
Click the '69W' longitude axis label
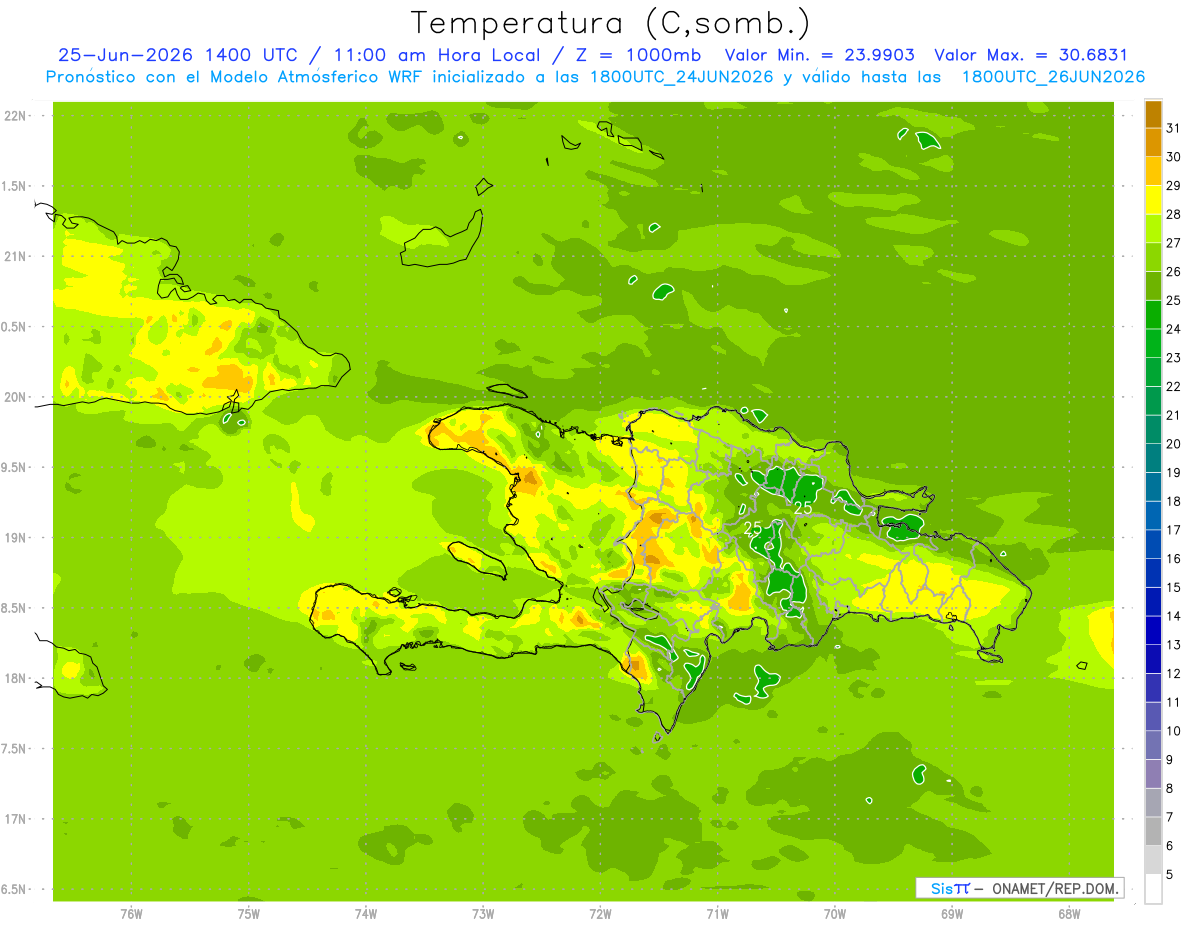pos(952,914)
